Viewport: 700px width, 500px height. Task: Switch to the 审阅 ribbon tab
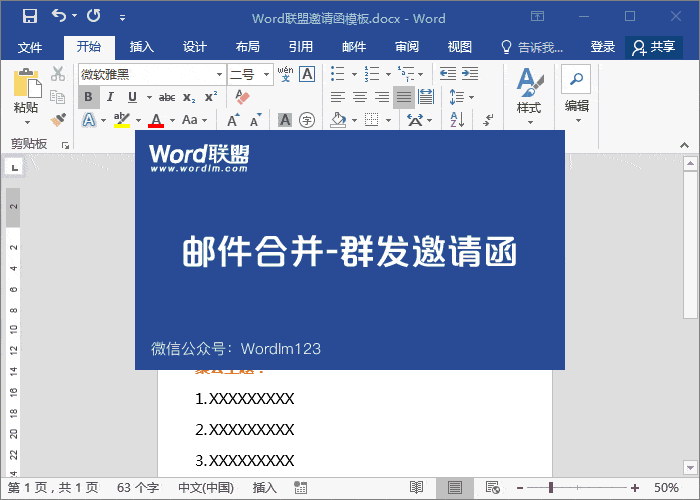pos(407,47)
